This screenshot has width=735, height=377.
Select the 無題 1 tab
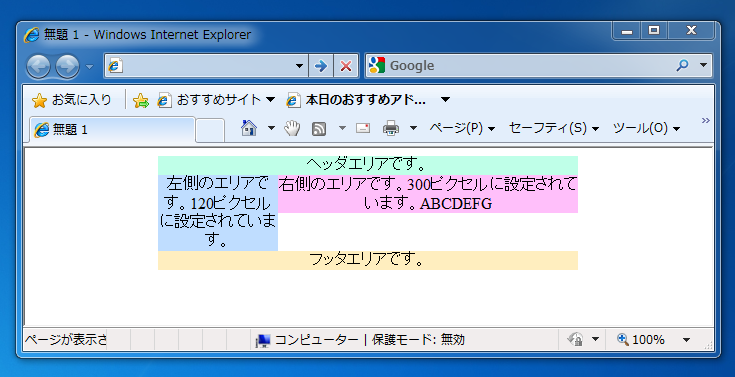coord(112,129)
